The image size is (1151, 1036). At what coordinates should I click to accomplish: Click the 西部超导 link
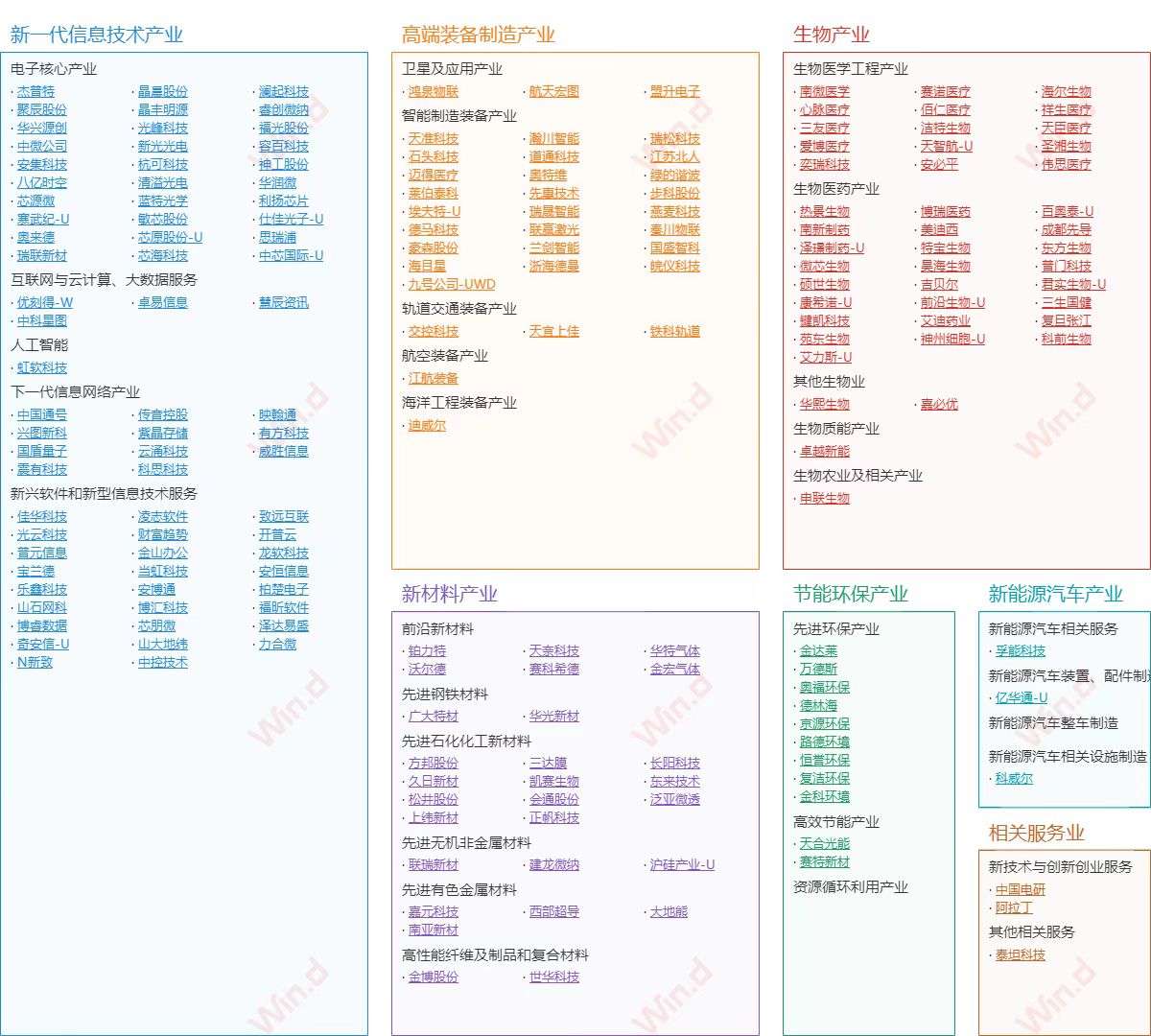click(554, 912)
